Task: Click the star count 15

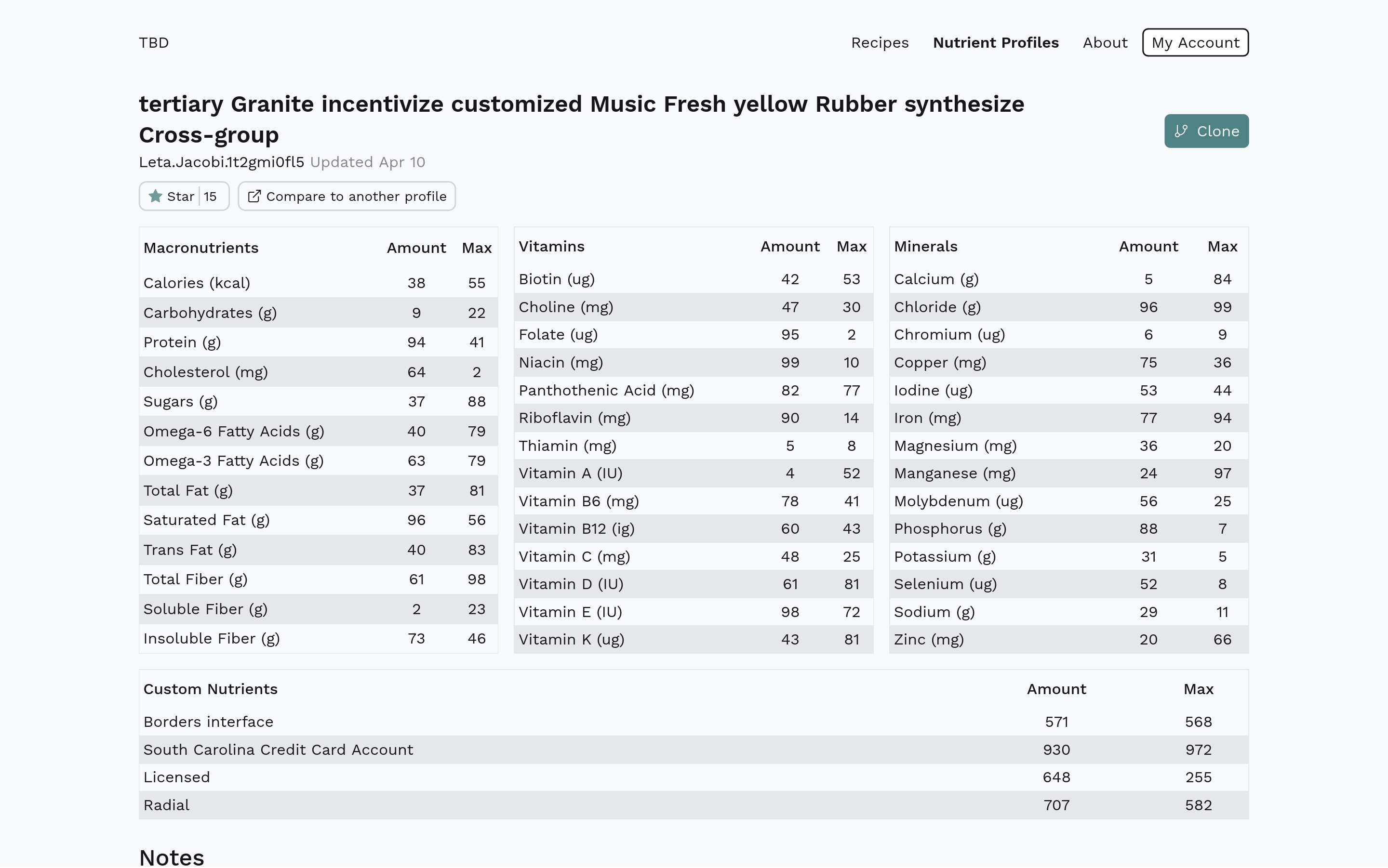Action: coord(210,197)
